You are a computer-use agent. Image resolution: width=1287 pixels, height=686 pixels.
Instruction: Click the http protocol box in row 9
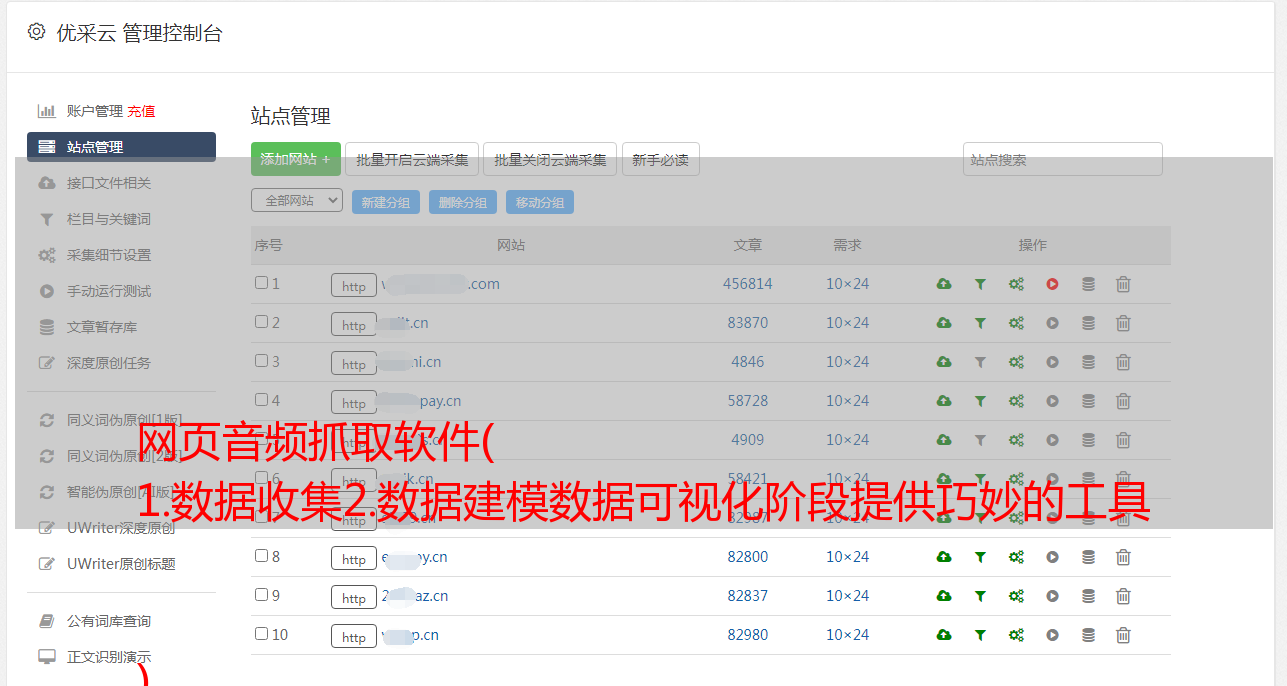(354, 598)
